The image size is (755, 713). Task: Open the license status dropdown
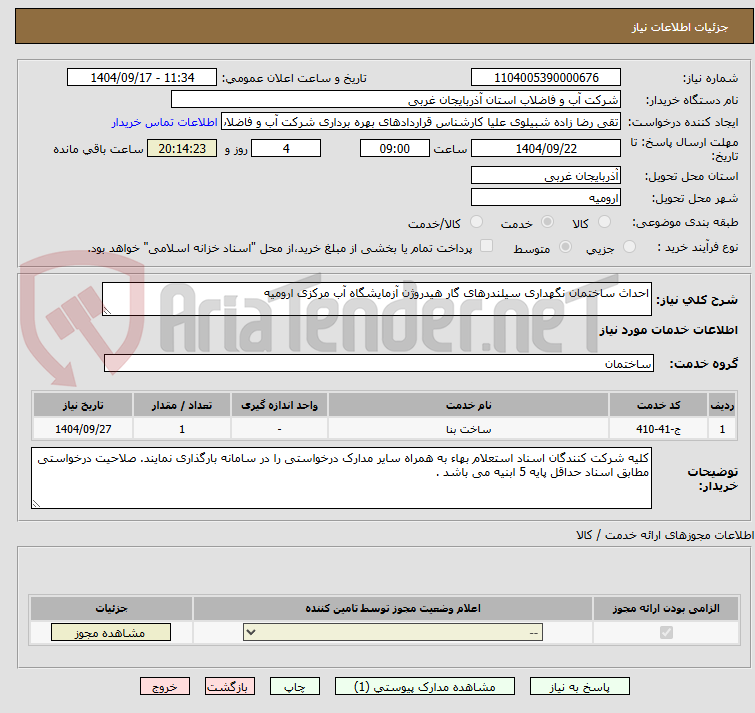(x=393, y=632)
